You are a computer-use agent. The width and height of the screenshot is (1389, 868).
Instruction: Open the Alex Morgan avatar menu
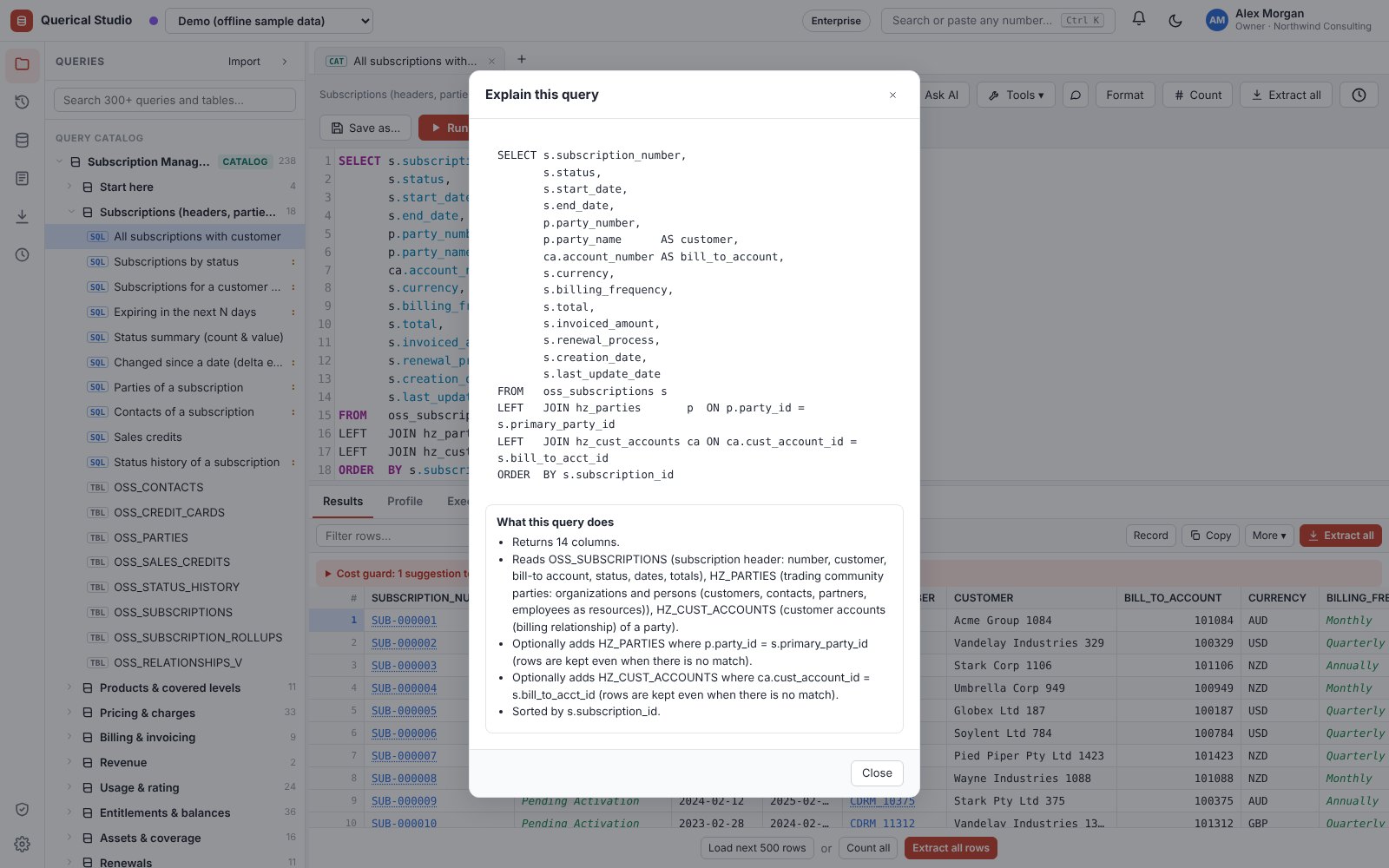1217,20
